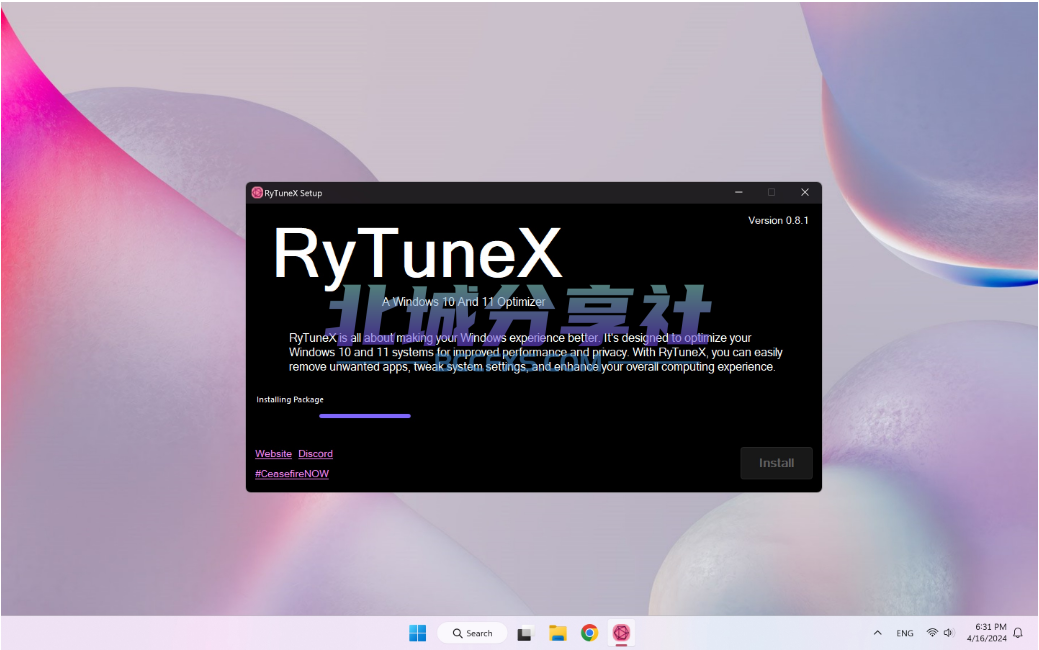Switch the ENG input language indicator
This screenshot has height=650, width=1039.
tap(904, 633)
